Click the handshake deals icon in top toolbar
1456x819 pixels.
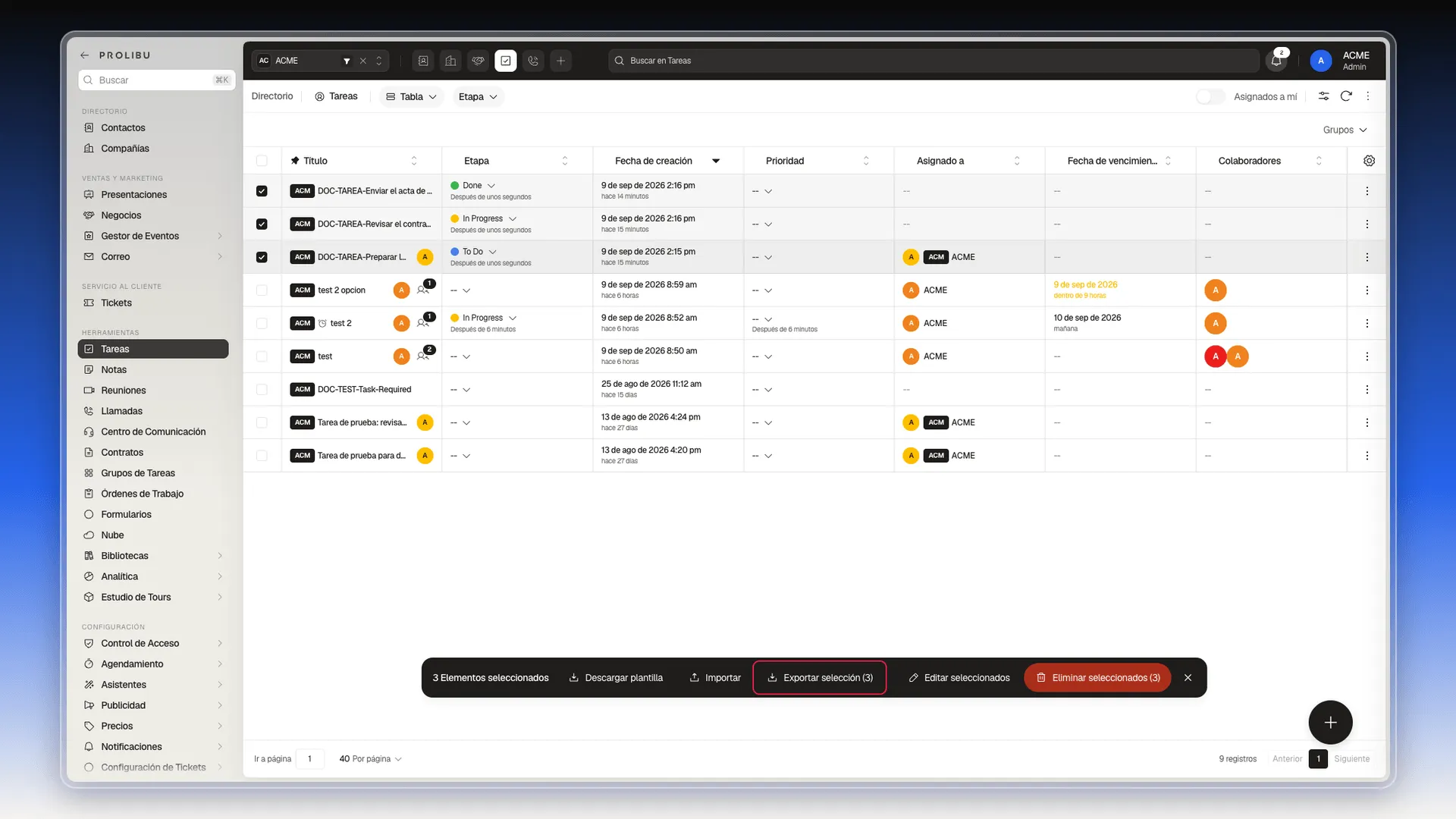point(478,61)
